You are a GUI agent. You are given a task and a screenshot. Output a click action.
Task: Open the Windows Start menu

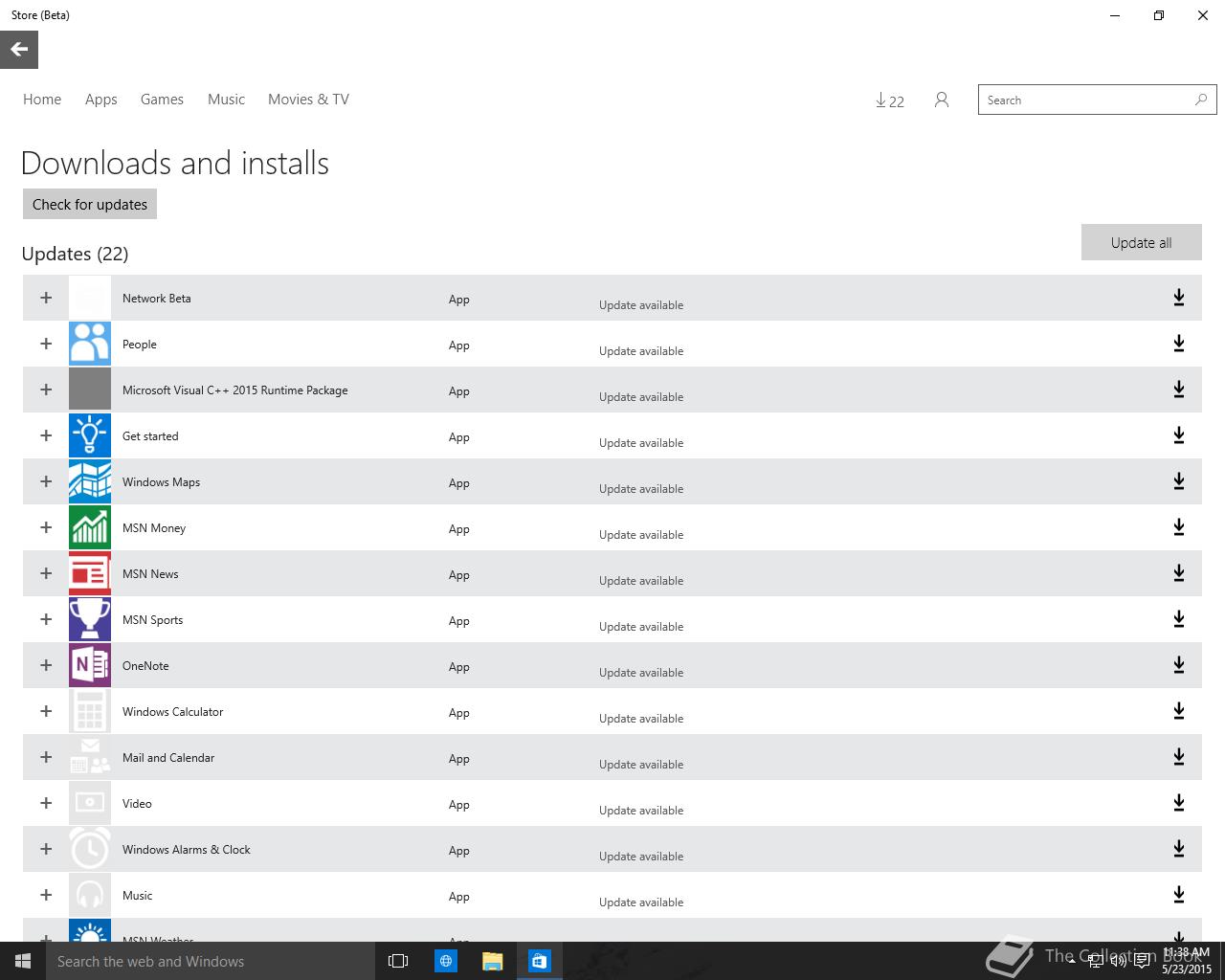point(23,961)
